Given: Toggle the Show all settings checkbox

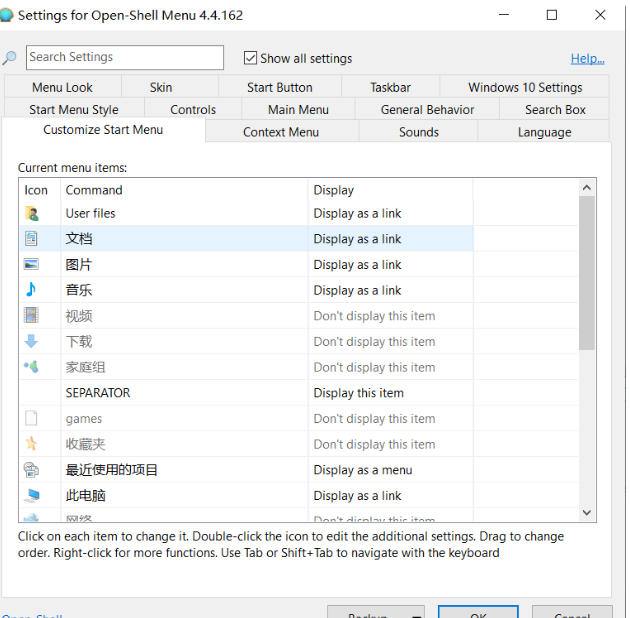Looking at the screenshot, I should (251, 58).
